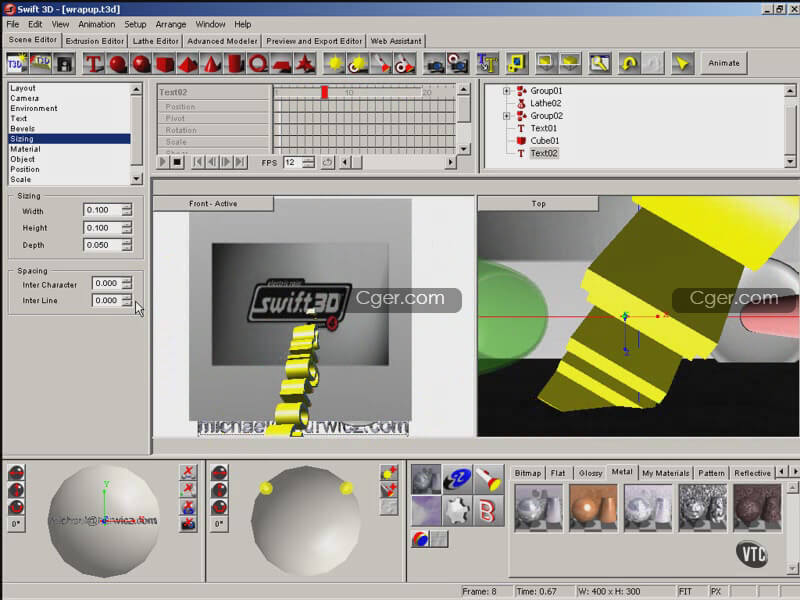
Task: Click the save (floppy disk) toolbar icon
Action: tap(64, 63)
